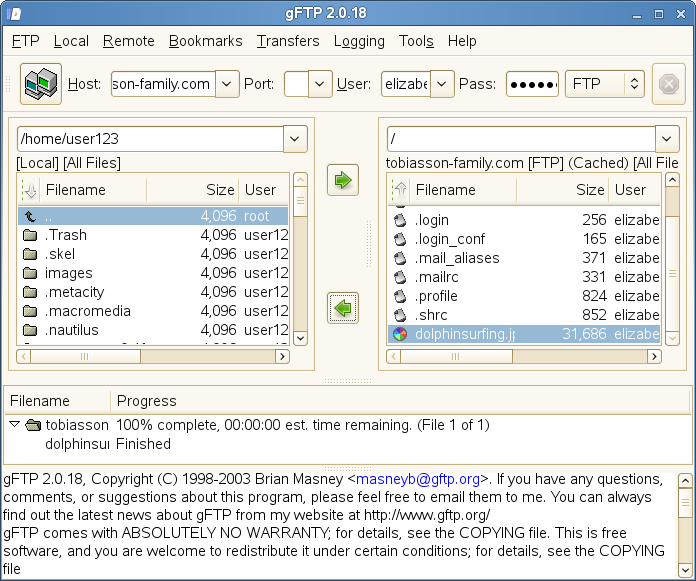Click the .macromedia folder icon
Image resolution: width=696 pixels, height=581 pixels.
tap(30, 311)
